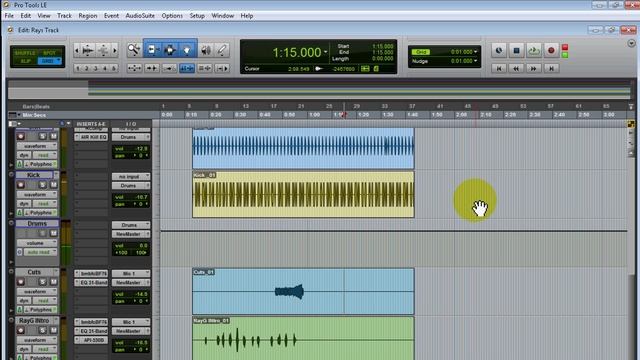Open the AudioSuite menu
Viewport: 640px width, 360px height.
[140, 16]
